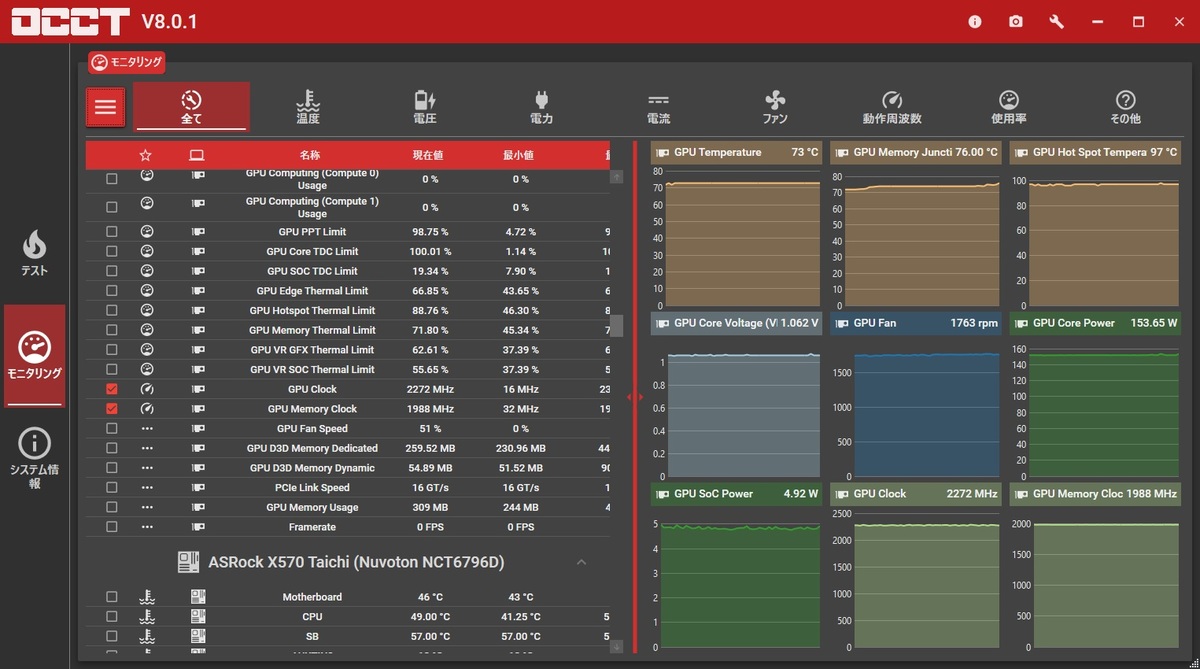Open the hamburger menu button

tap(105, 107)
